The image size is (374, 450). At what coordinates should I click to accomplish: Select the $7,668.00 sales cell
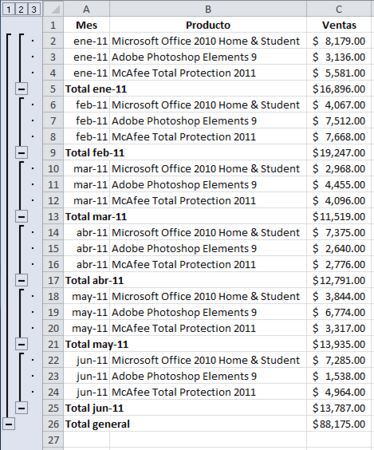(339, 137)
